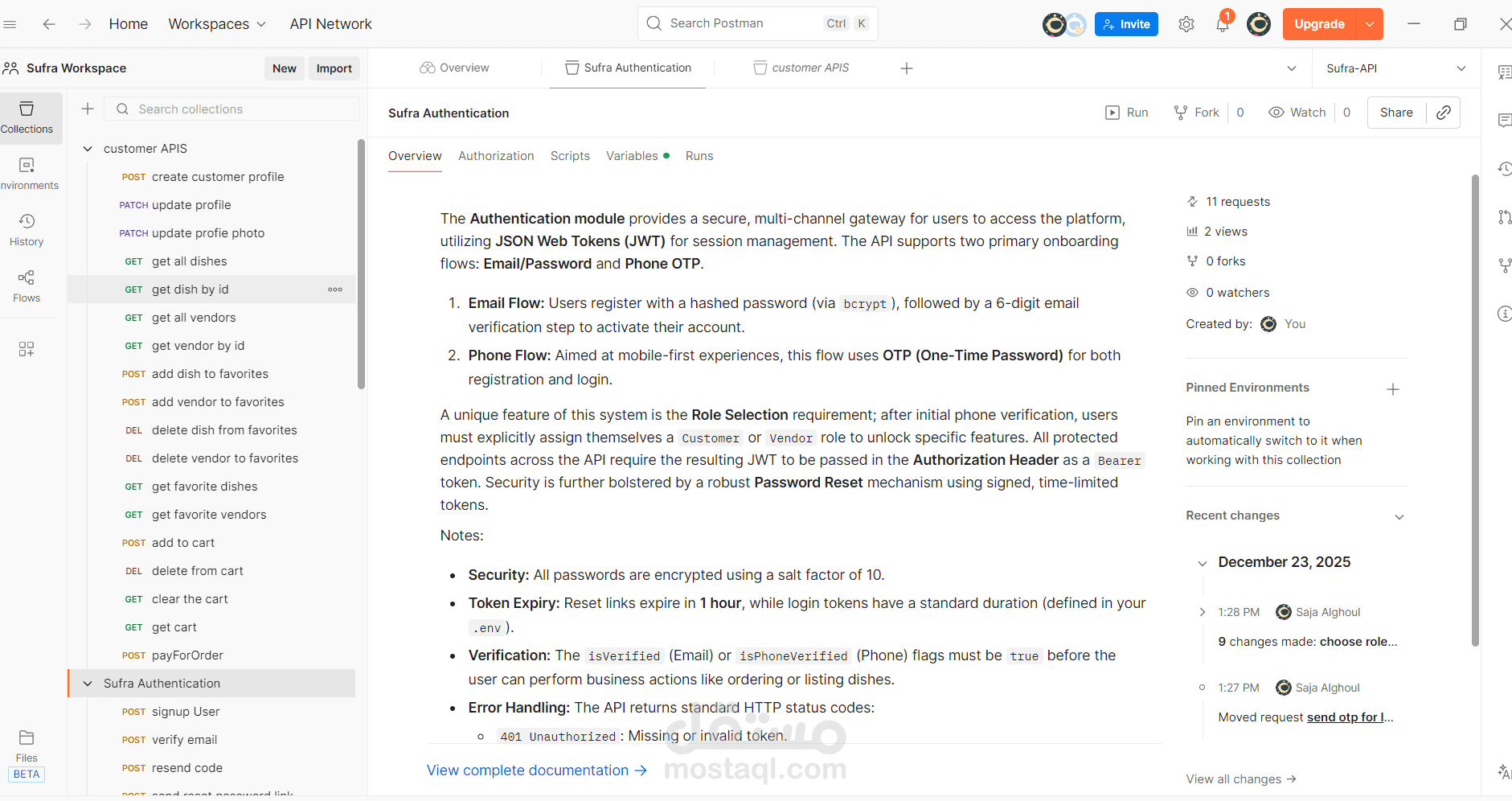Viewport: 1512px width, 801px height.
Task: Open the forks icon in right sidebar
Action: (1505, 265)
